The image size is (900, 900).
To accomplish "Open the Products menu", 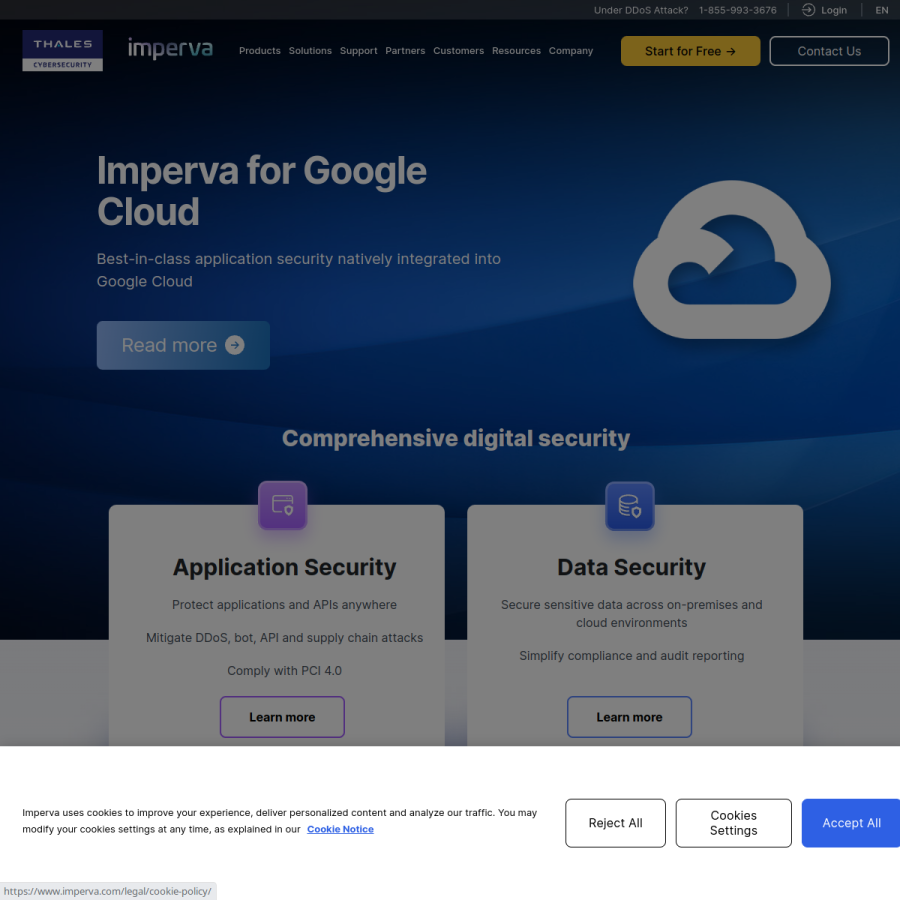I will pos(259,51).
